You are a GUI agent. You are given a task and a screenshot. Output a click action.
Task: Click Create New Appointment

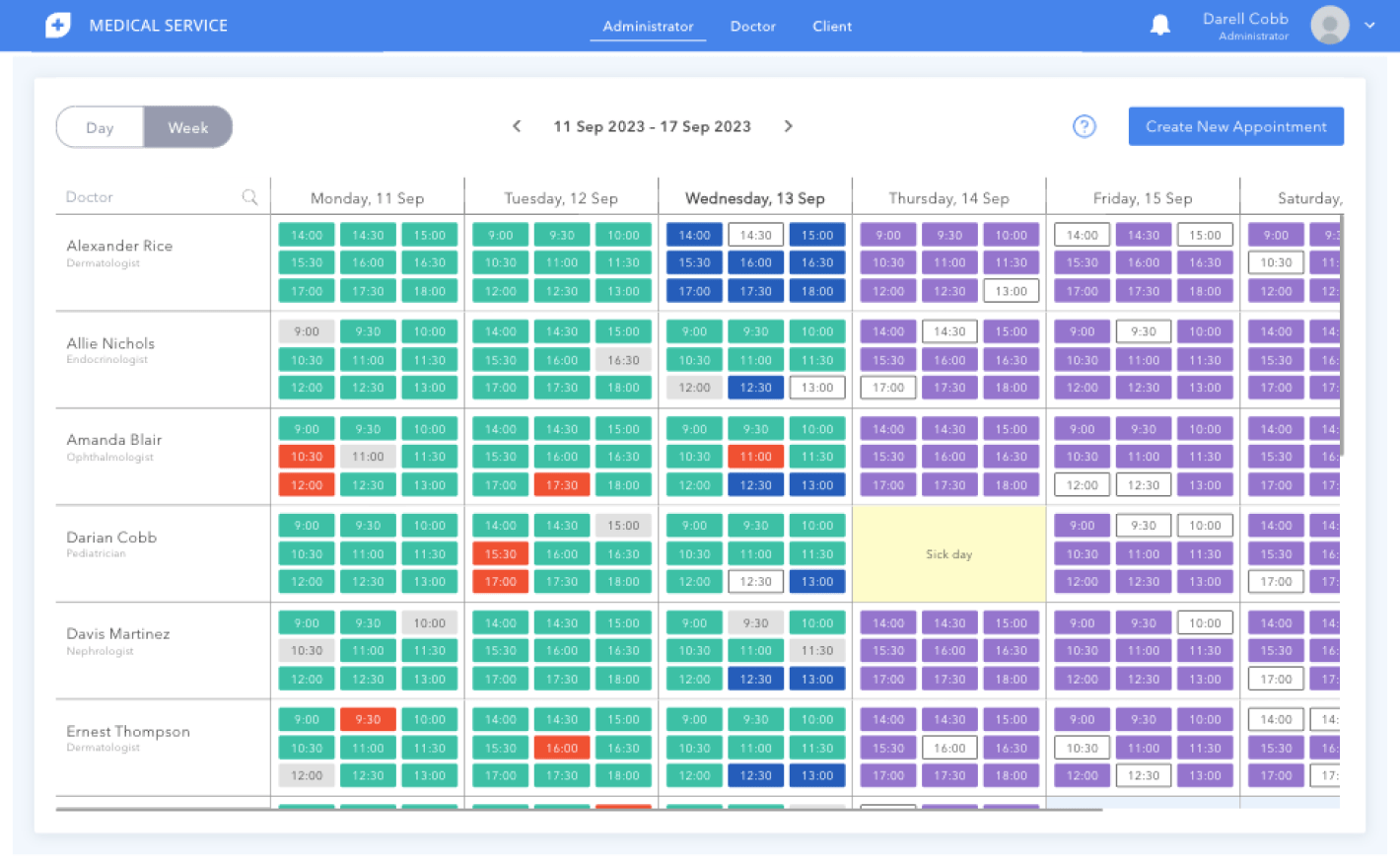pos(1235,126)
